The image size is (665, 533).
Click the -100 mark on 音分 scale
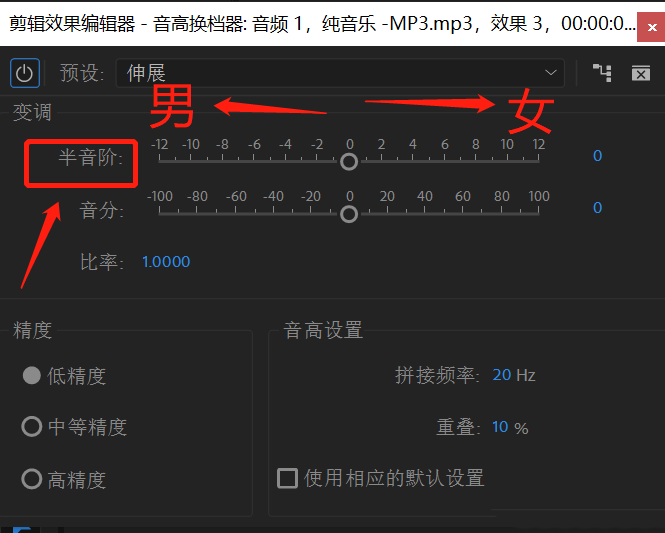159,196
